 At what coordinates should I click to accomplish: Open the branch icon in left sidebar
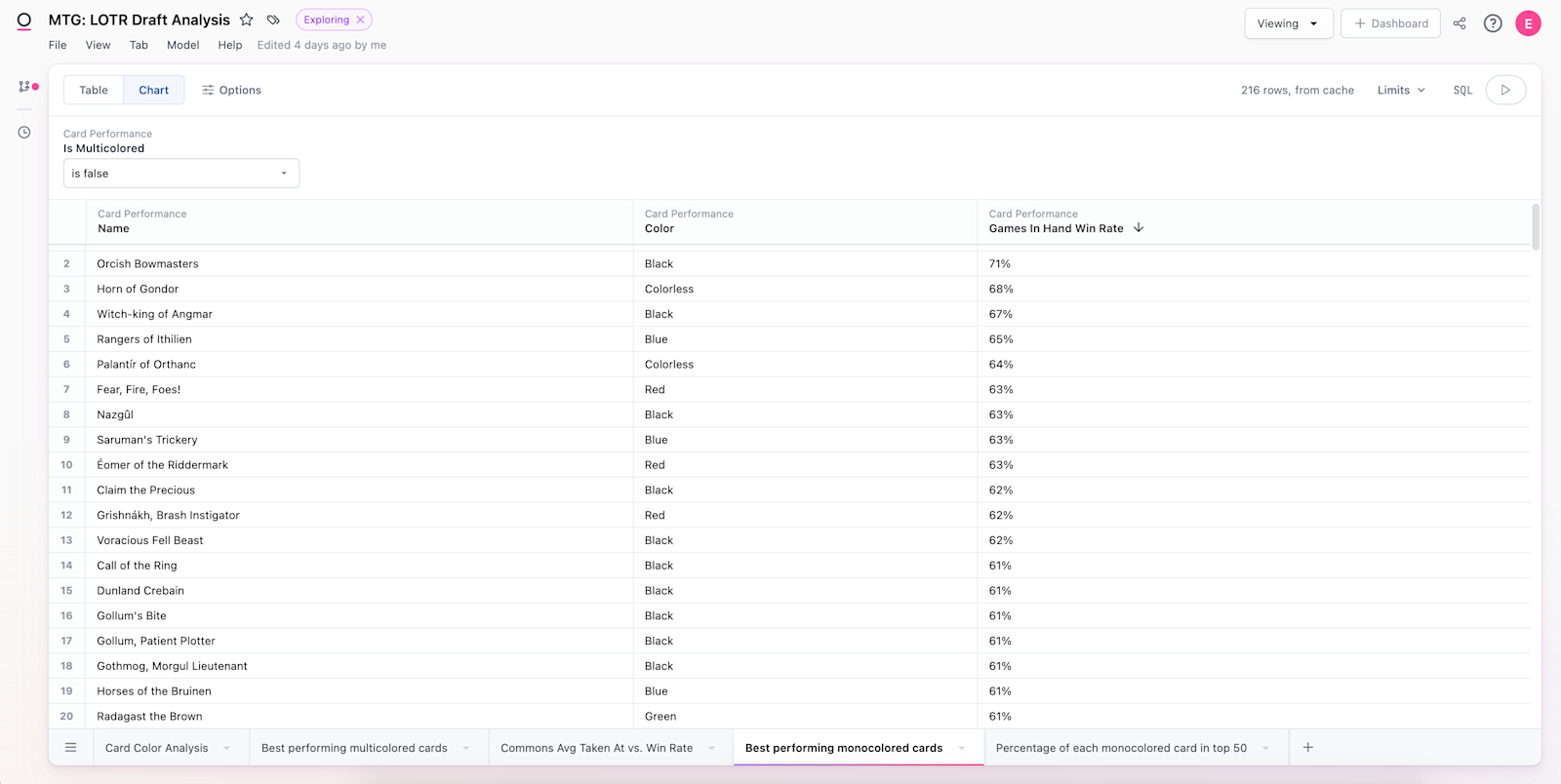(x=25, y=87)
